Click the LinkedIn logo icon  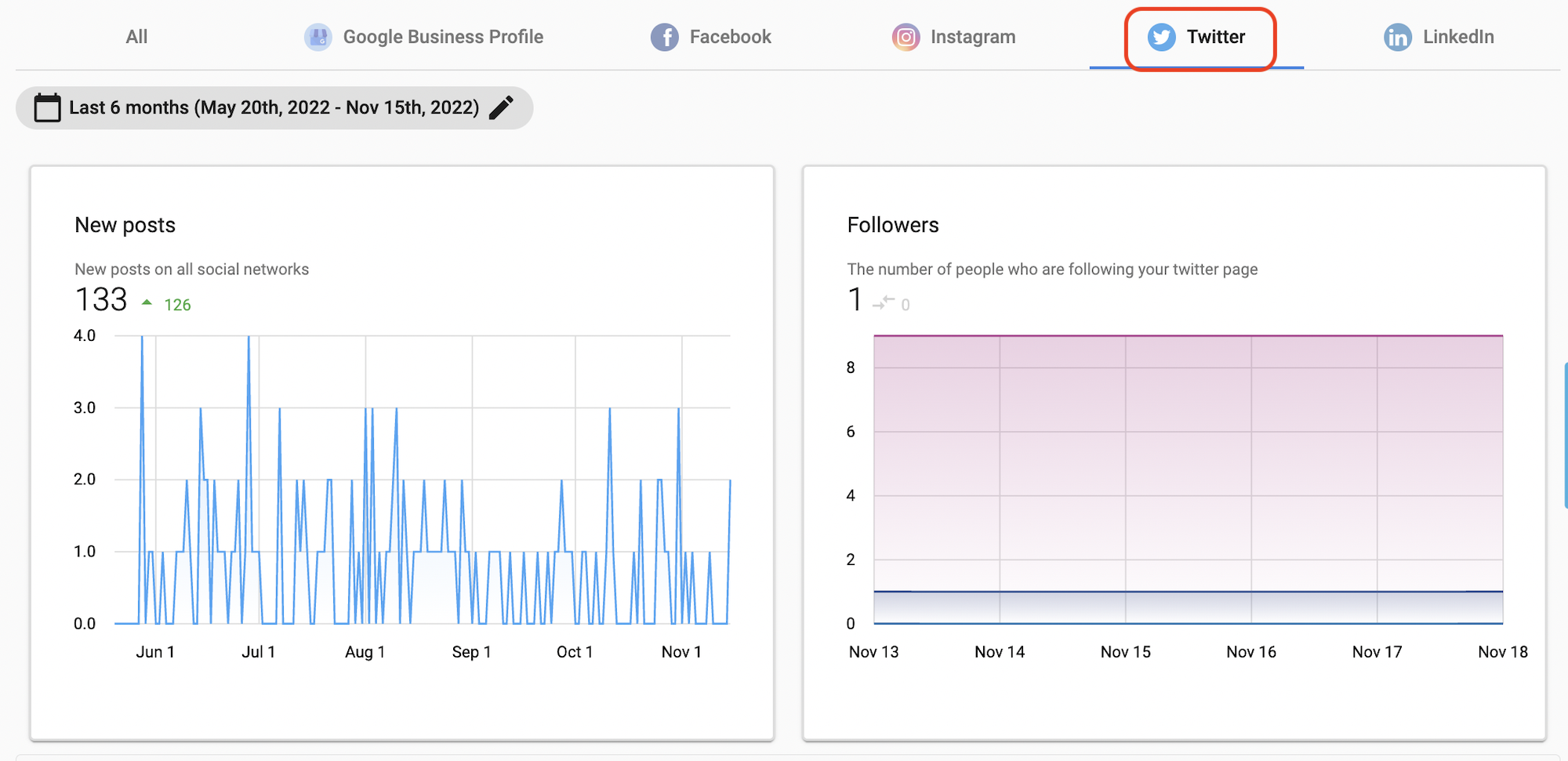pyautogui.click(x=1397, y=37)
